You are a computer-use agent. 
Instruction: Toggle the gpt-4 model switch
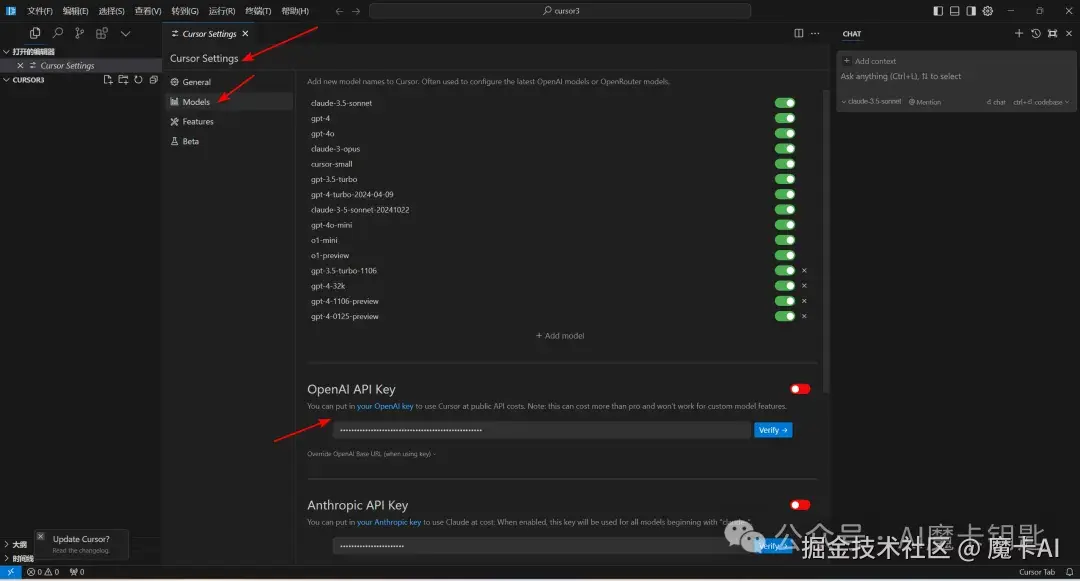785,118
